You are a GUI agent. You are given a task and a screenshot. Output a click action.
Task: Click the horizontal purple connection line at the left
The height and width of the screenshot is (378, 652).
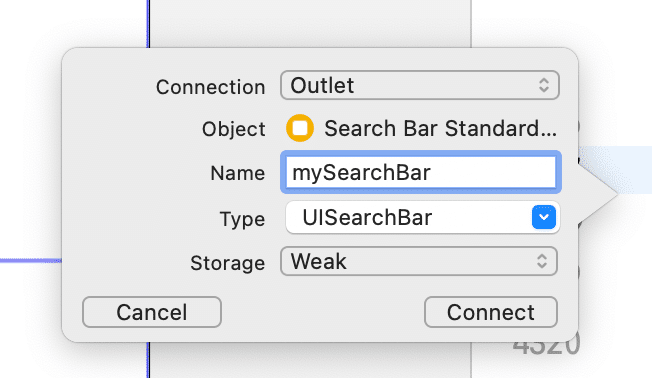(x=31, y=261)
